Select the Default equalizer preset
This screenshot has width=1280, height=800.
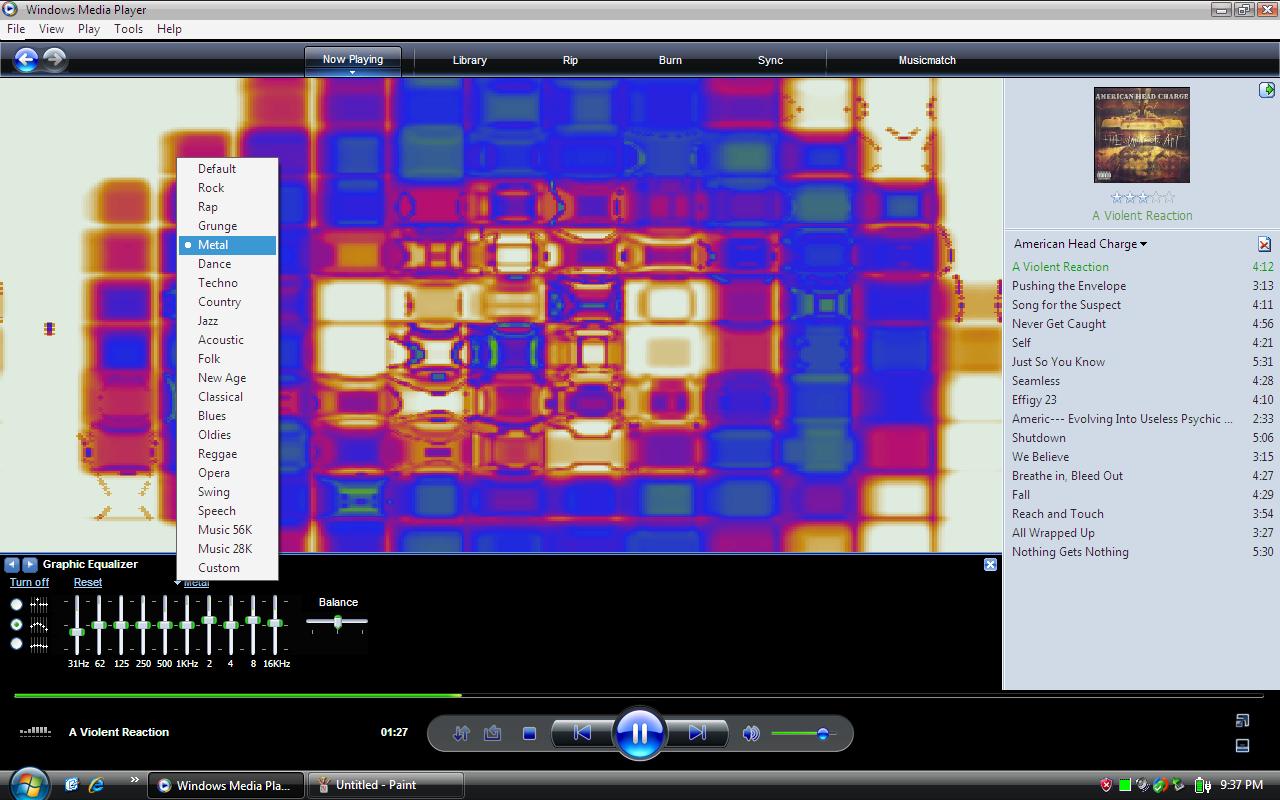pyautogui.click(x=227, y=169)
